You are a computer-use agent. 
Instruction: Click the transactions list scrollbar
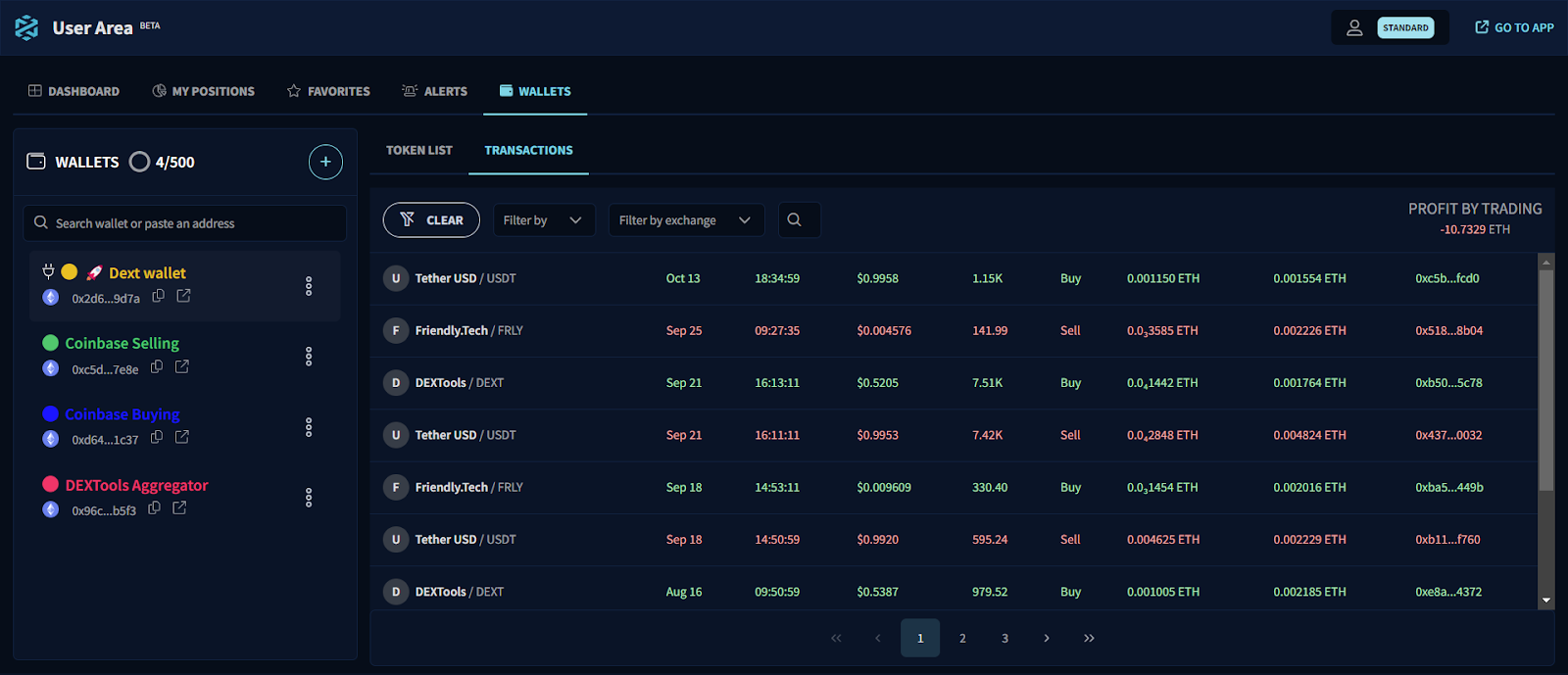pos(1546,380)
